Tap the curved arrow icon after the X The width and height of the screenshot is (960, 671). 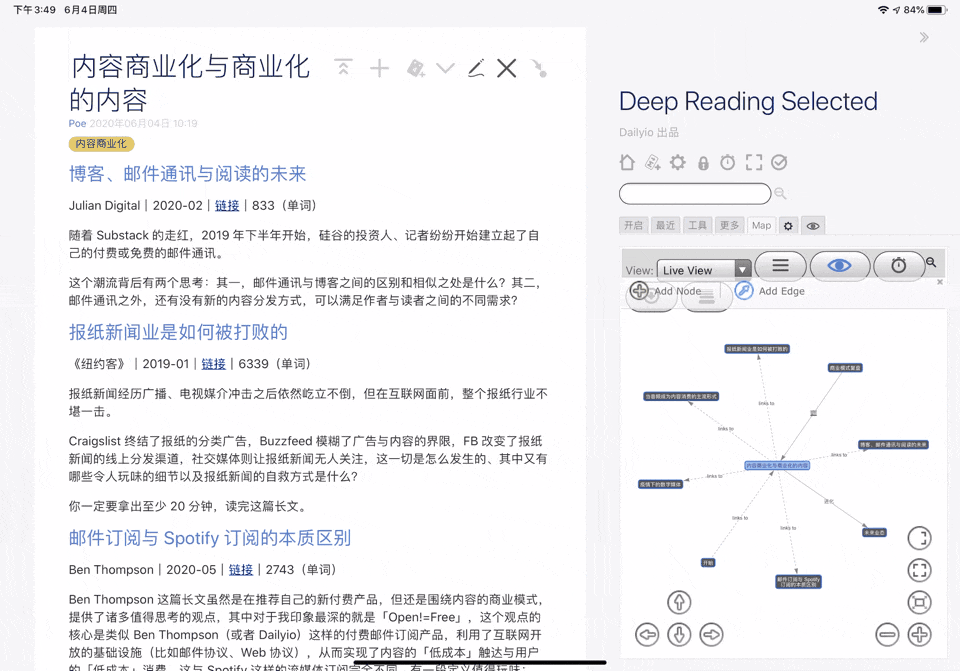[539, 68]
